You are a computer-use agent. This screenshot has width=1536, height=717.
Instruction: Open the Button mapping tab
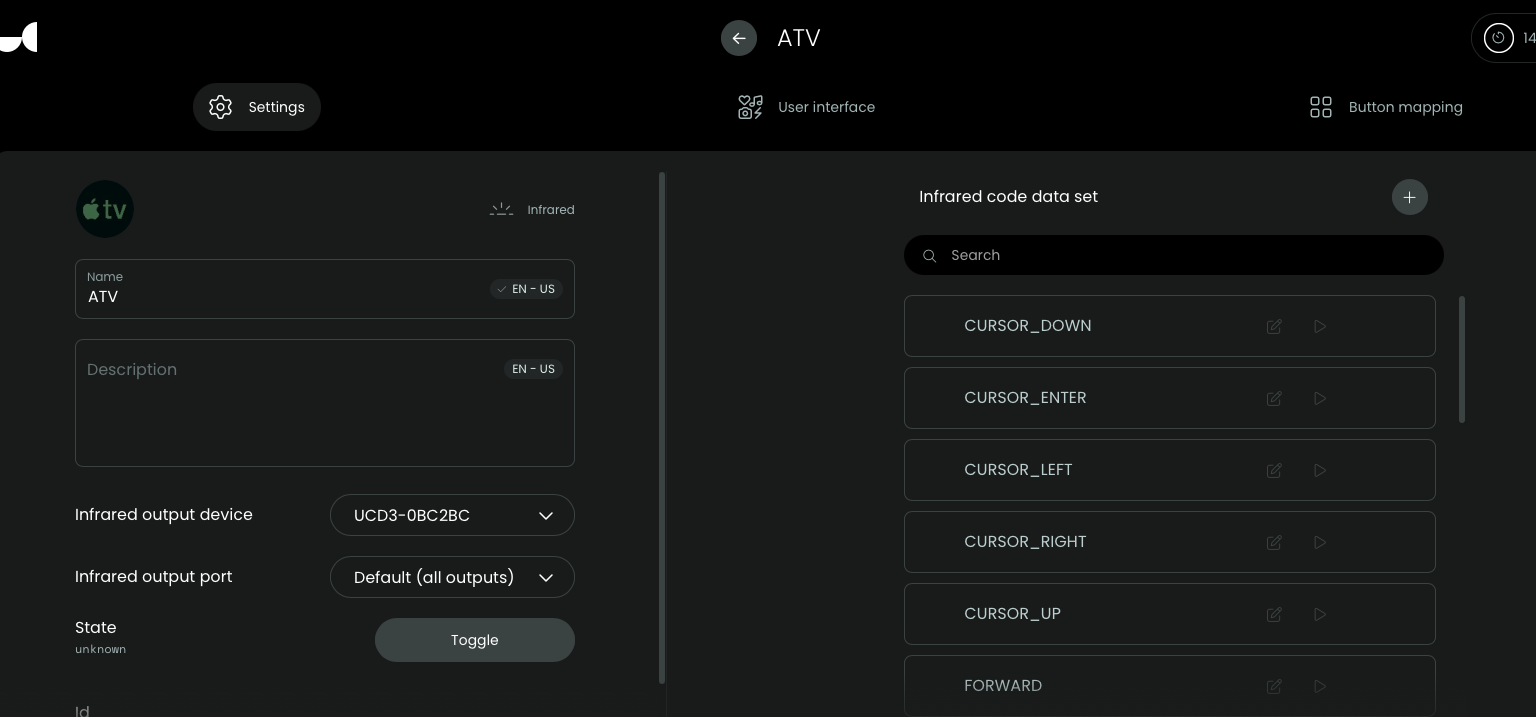point(1386,107)
